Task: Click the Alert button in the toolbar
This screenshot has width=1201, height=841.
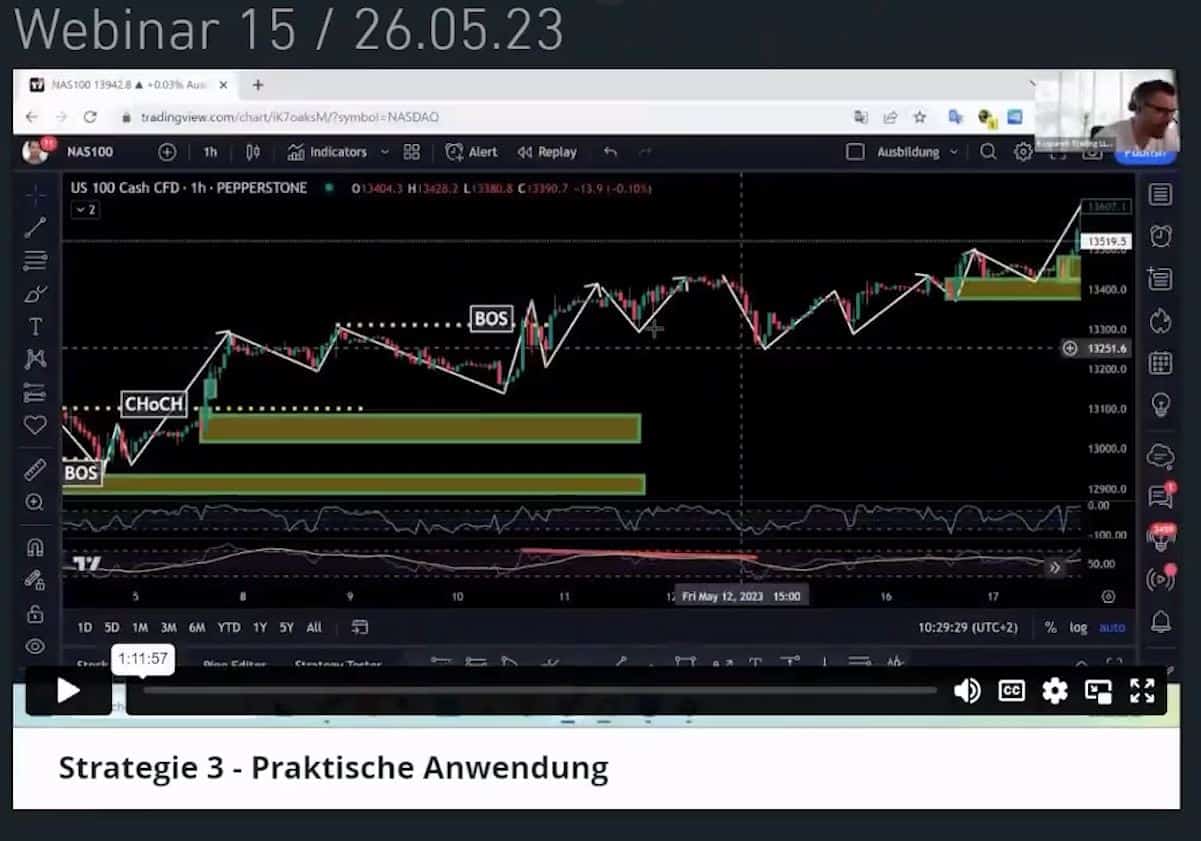Action: 470,152
